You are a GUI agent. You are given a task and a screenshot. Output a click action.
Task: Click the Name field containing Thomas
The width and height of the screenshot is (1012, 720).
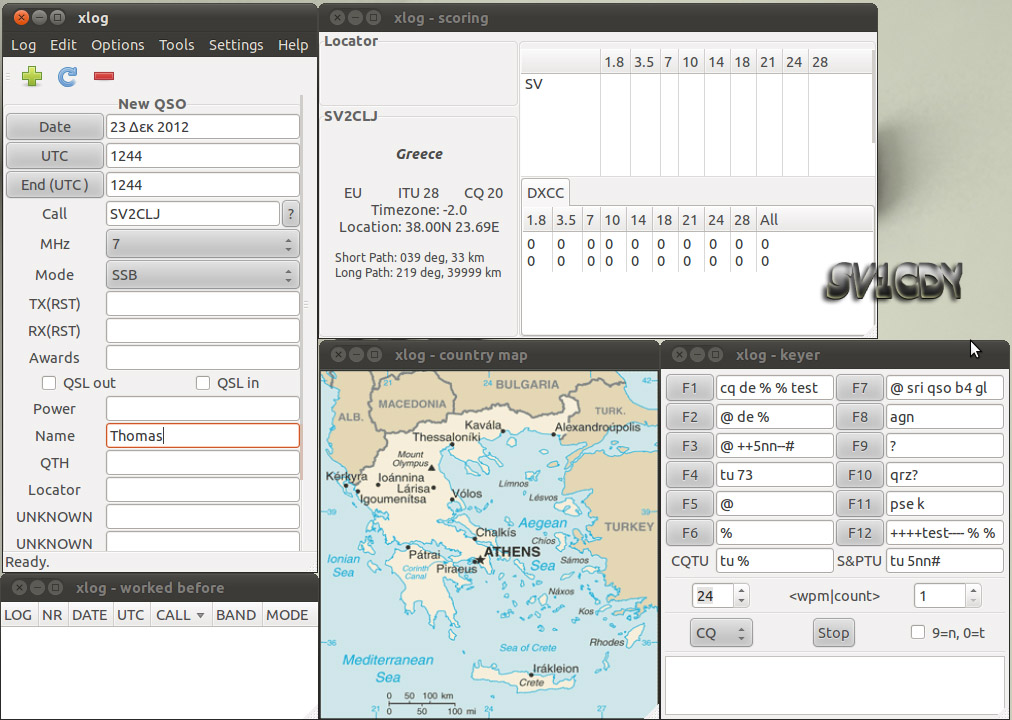click(202, 435)
